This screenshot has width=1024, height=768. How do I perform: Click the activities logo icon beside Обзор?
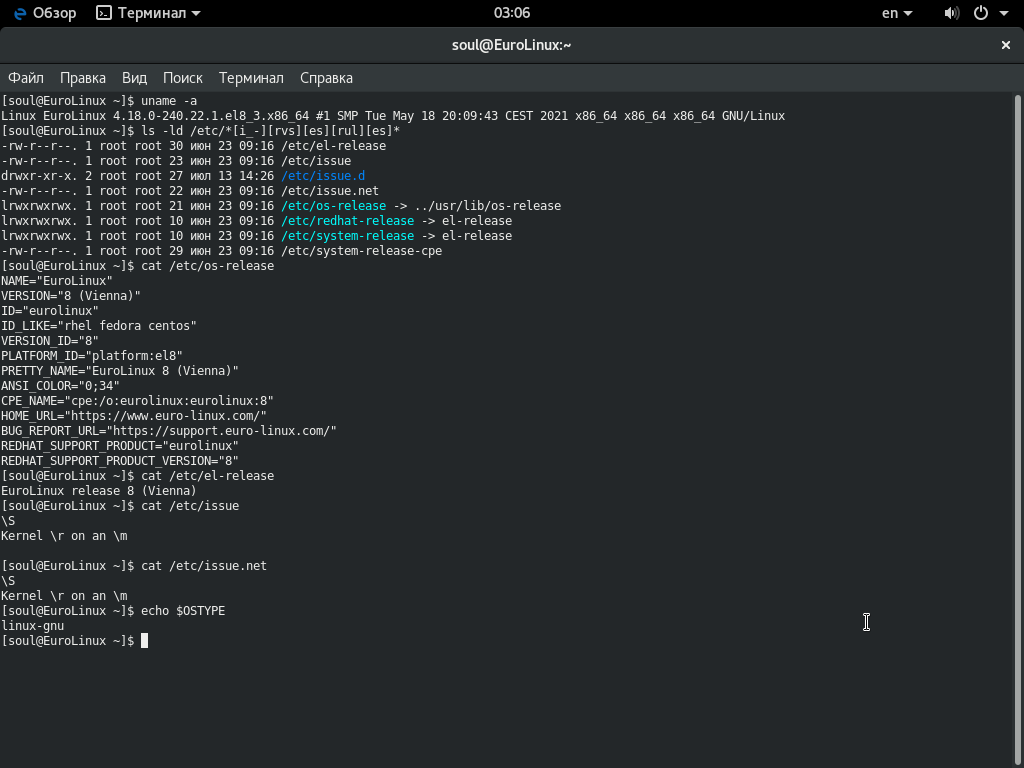click(x=20, y=13)
